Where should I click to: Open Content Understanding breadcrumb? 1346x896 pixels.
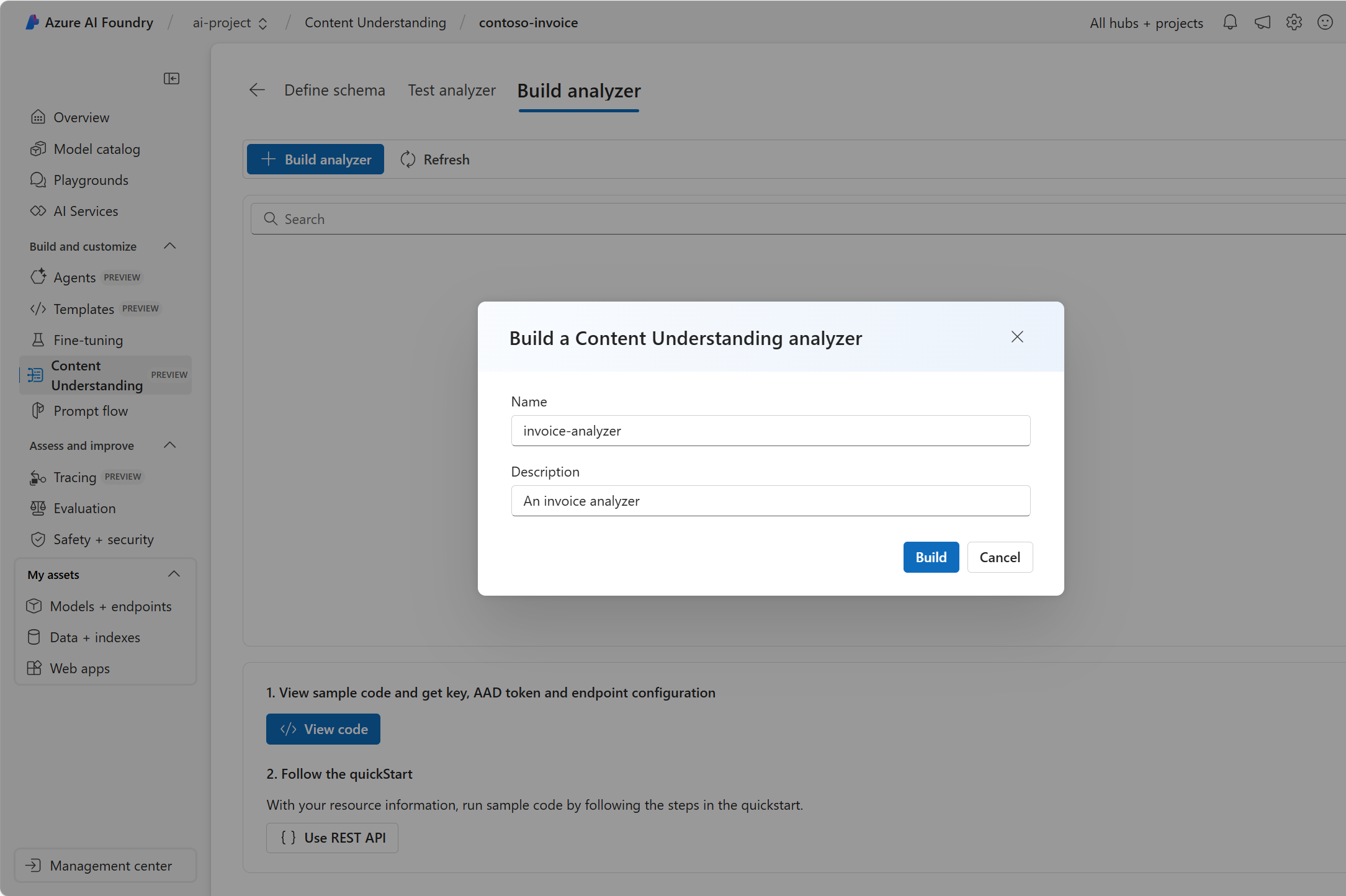(x=375, y=23)
